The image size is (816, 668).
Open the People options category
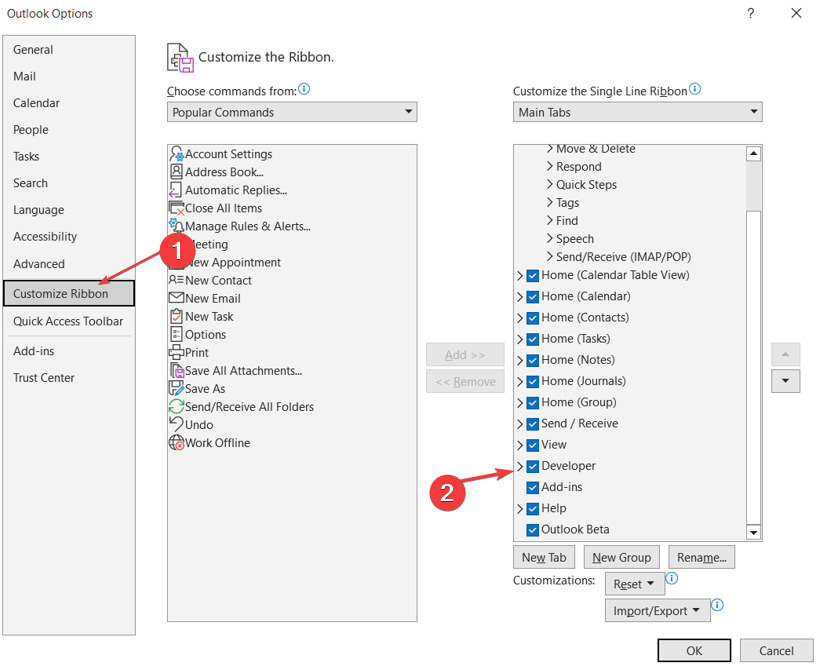click(69, 130)
